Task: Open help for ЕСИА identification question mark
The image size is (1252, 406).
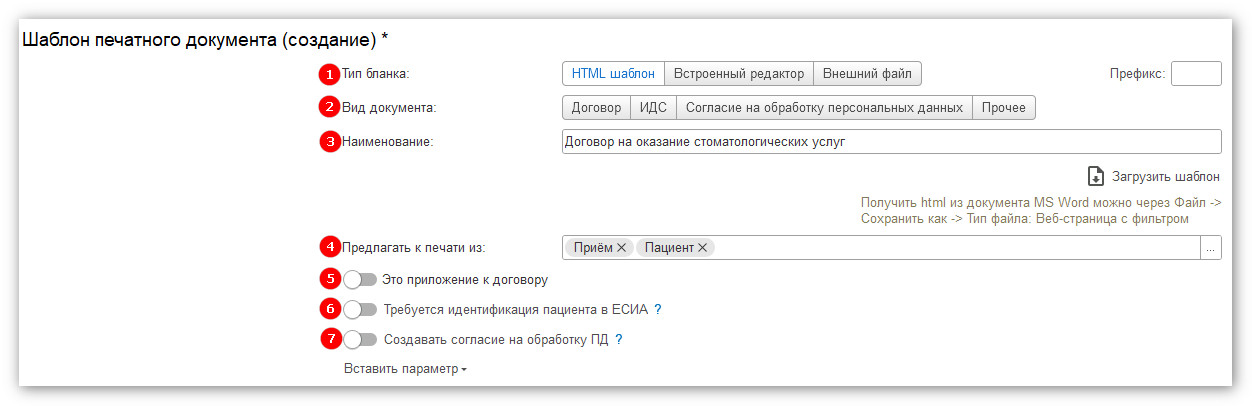Action: click(657, 309)
